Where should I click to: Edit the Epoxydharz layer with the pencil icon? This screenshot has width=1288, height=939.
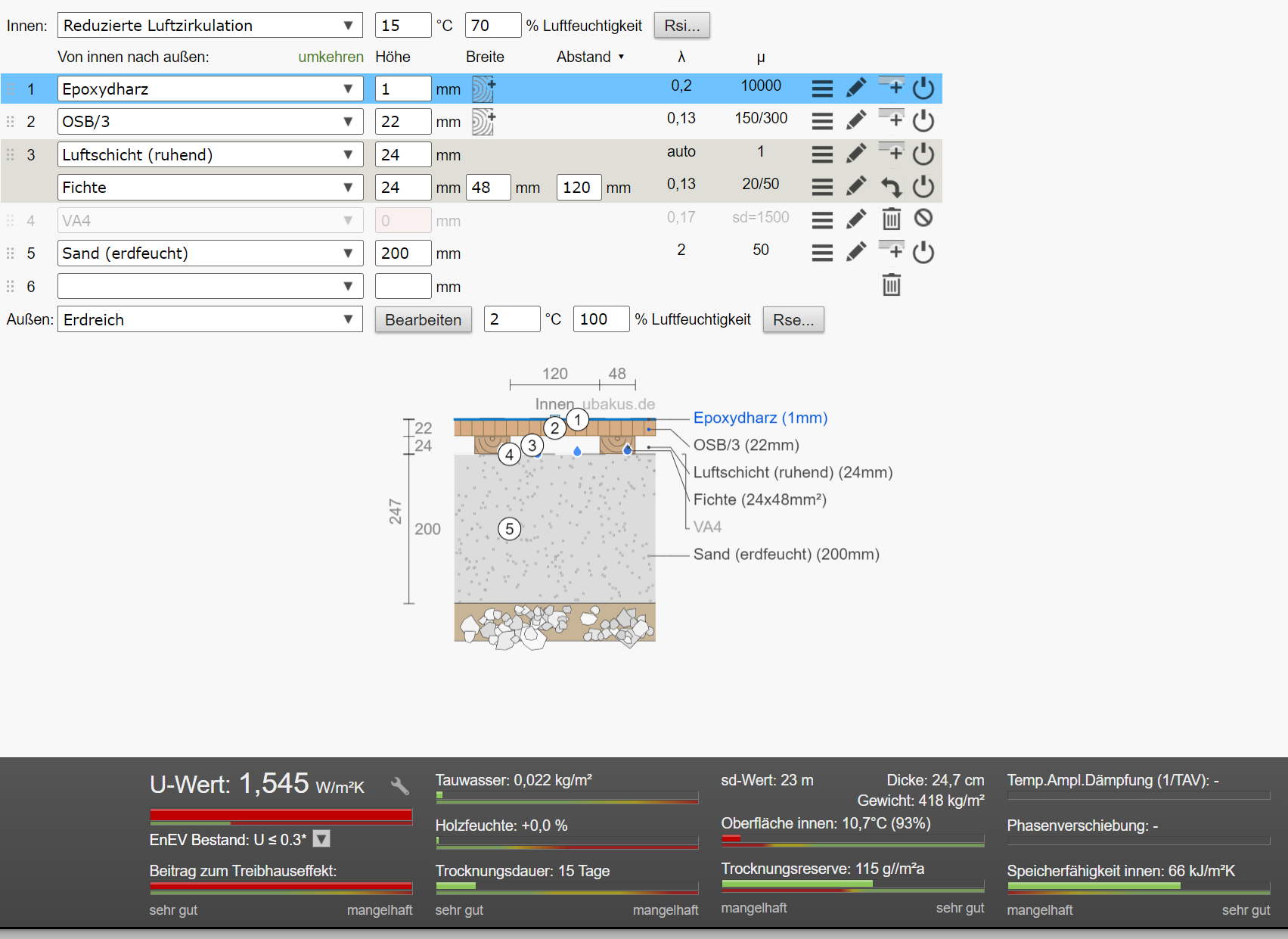click(x=856, y=89)
